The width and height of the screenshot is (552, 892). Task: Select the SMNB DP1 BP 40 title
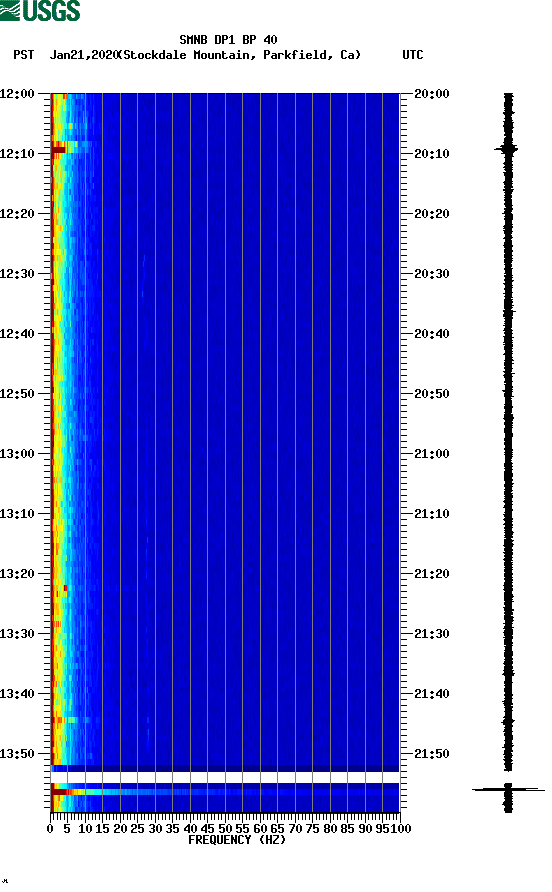pos(228,40)
